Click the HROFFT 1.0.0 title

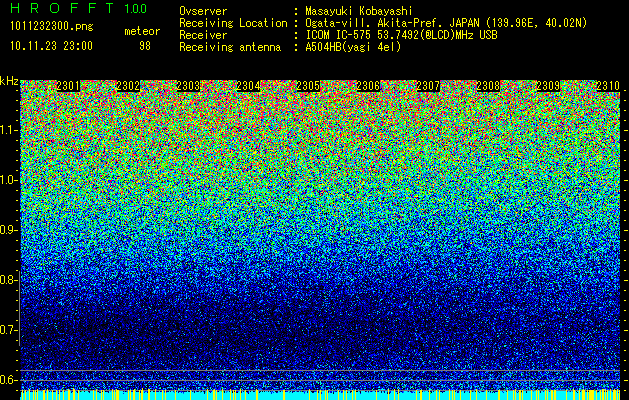78,8
